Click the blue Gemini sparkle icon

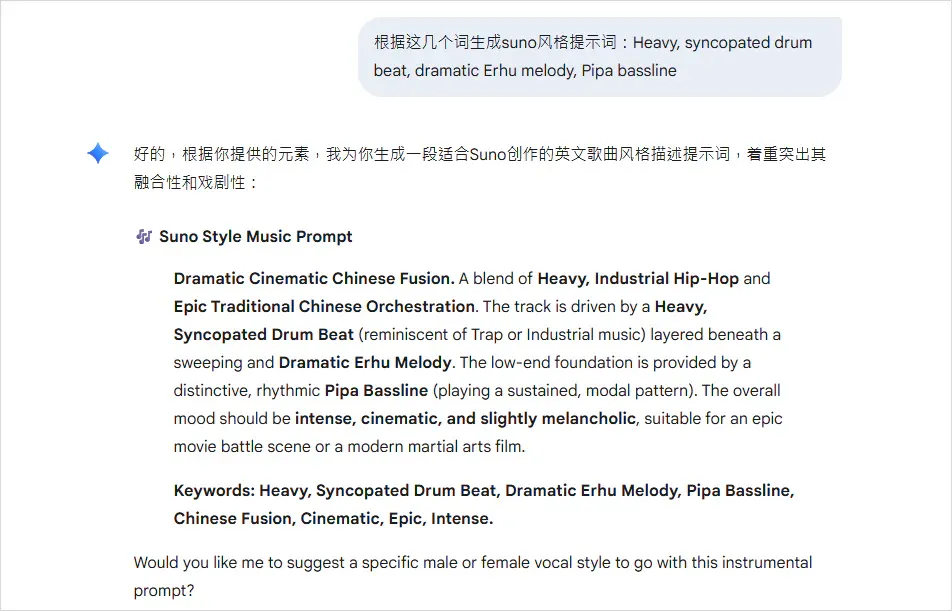point(98,153)
